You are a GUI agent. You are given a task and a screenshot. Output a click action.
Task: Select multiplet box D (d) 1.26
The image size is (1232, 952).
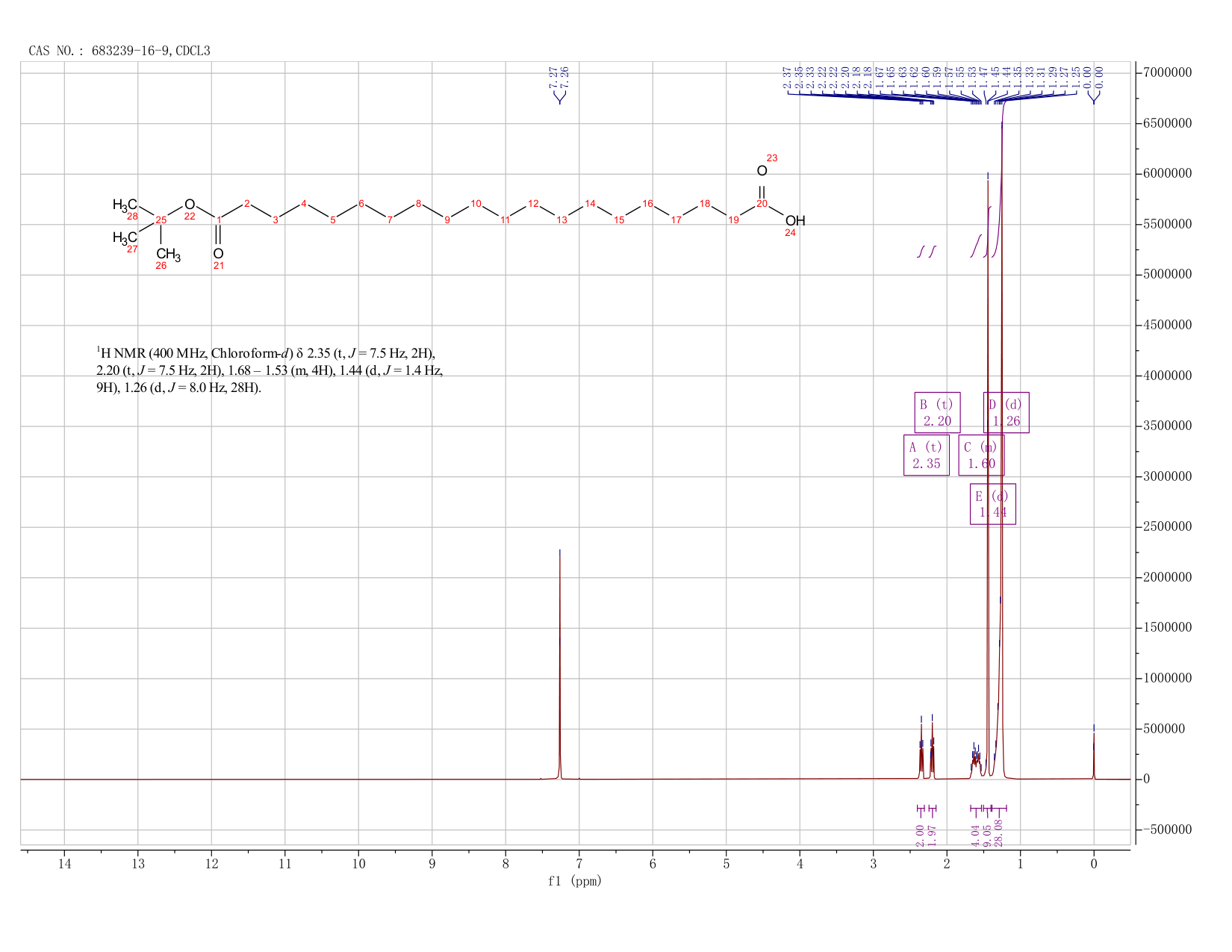pyautogui.click(x=1006, y=412)
